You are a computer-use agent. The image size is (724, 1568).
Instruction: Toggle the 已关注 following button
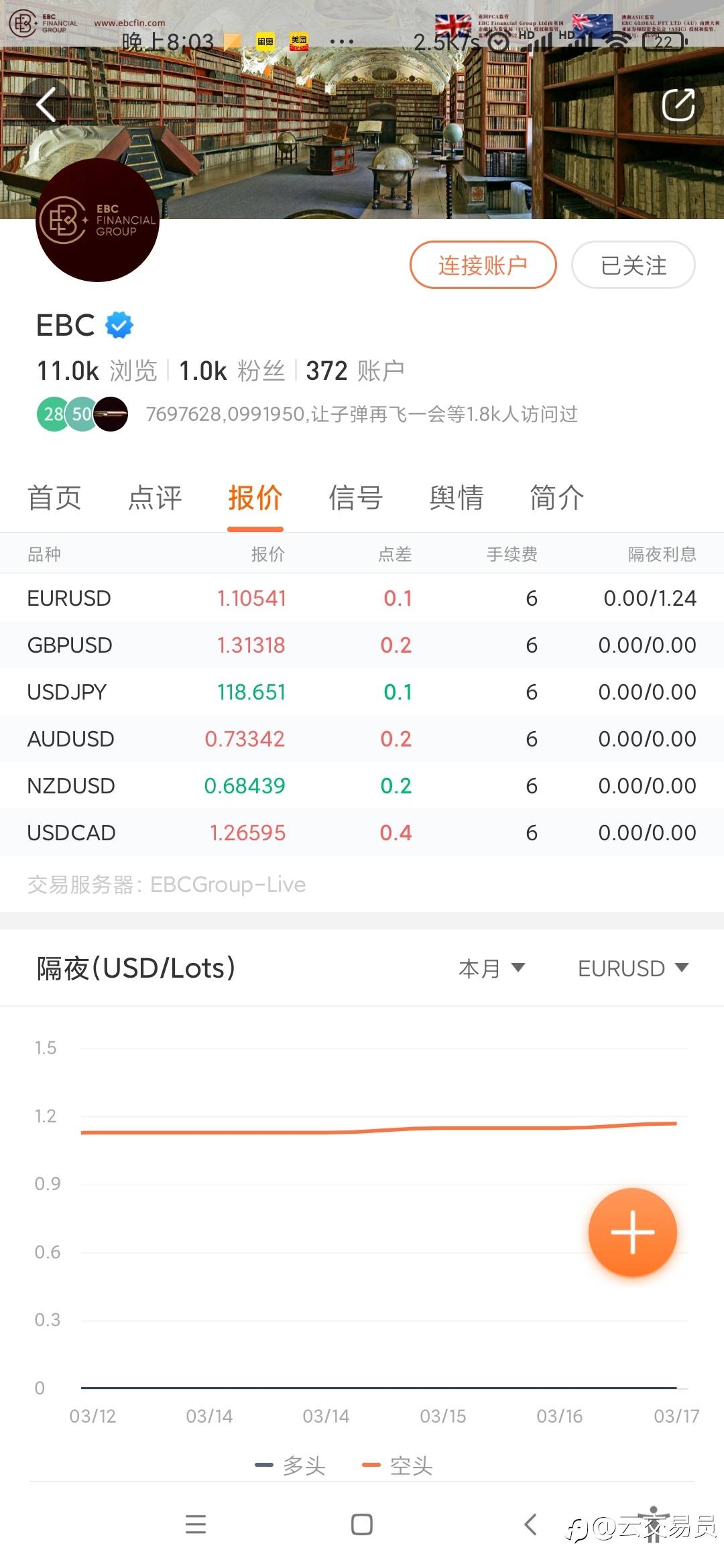point(633,265)
